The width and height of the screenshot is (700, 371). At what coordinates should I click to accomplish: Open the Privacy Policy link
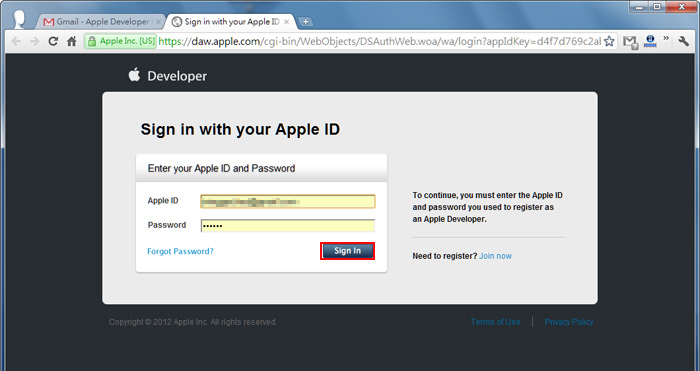tap(569, 322)
